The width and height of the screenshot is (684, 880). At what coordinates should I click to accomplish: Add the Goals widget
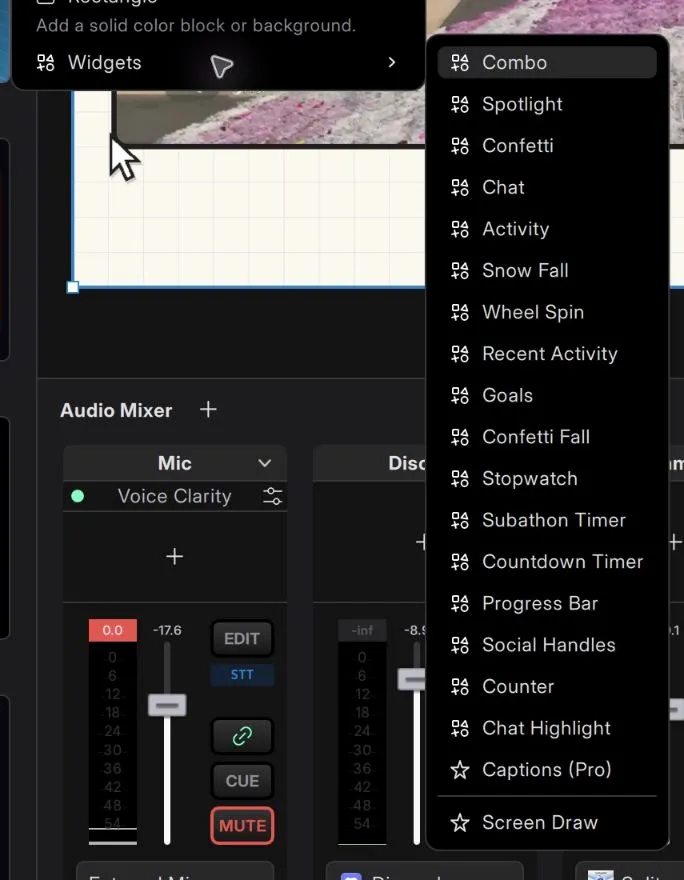click(x=547, y=395)
